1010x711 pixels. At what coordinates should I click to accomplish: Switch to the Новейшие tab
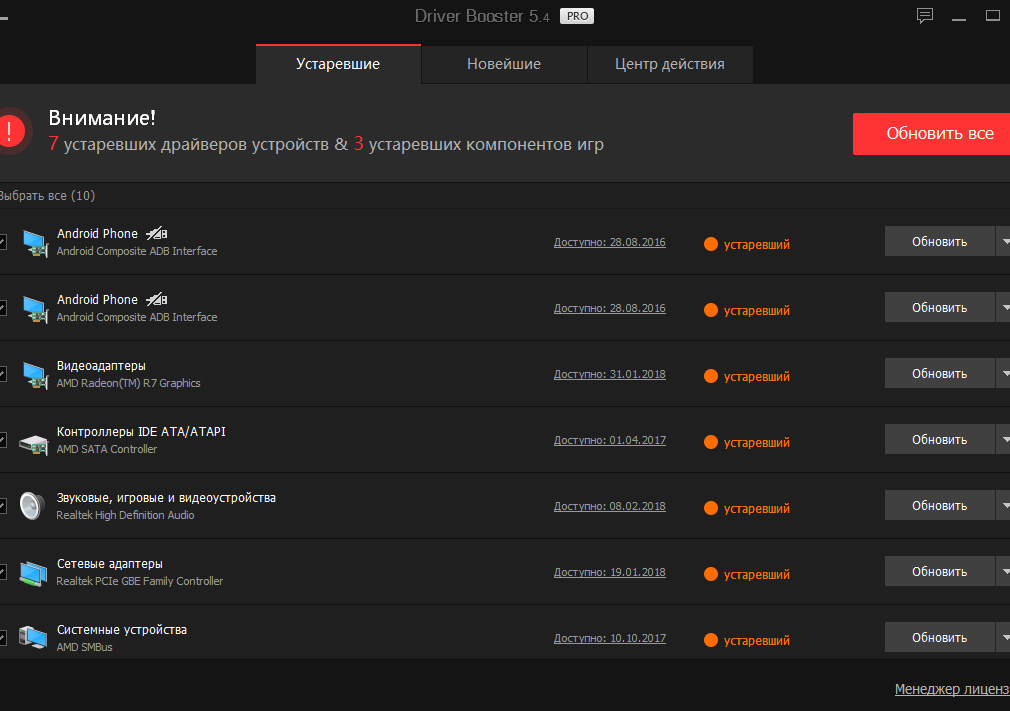504,64
